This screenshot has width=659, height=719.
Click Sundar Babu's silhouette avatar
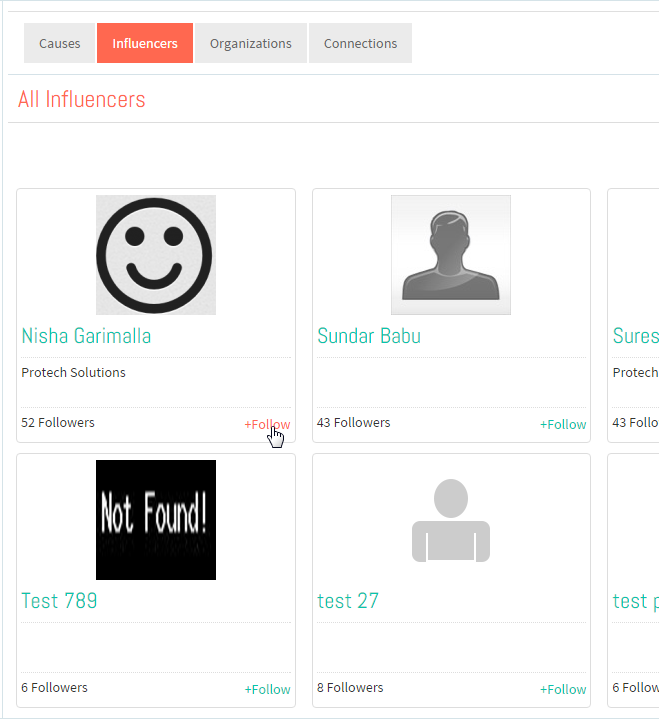tap(451, 255)
